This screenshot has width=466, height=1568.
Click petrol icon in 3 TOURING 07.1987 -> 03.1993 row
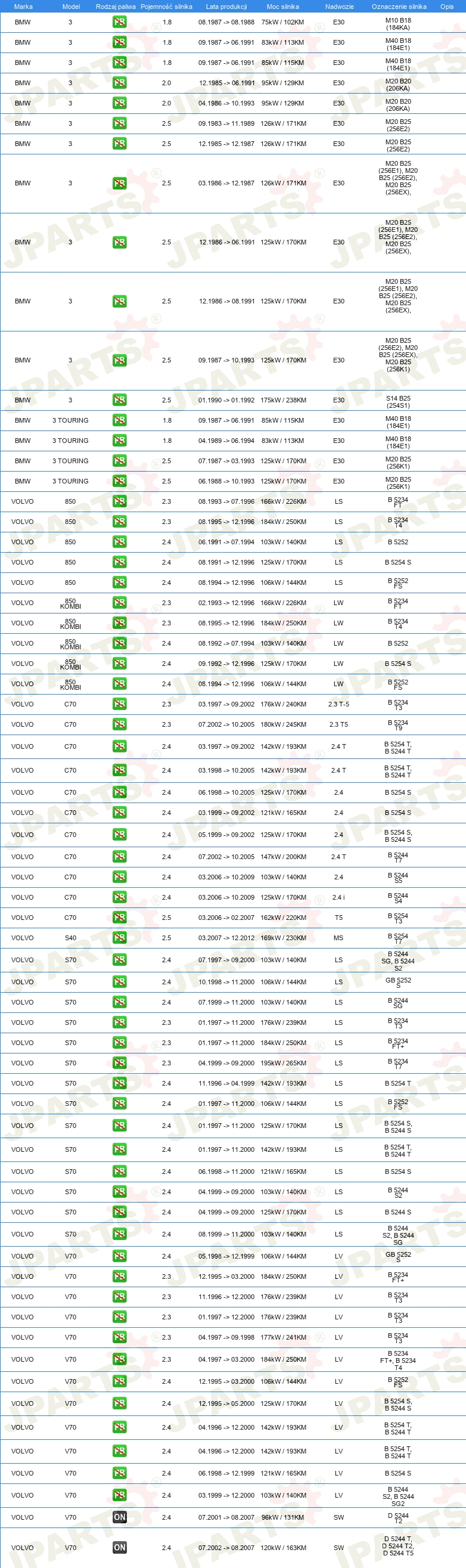tap(119, 461)
